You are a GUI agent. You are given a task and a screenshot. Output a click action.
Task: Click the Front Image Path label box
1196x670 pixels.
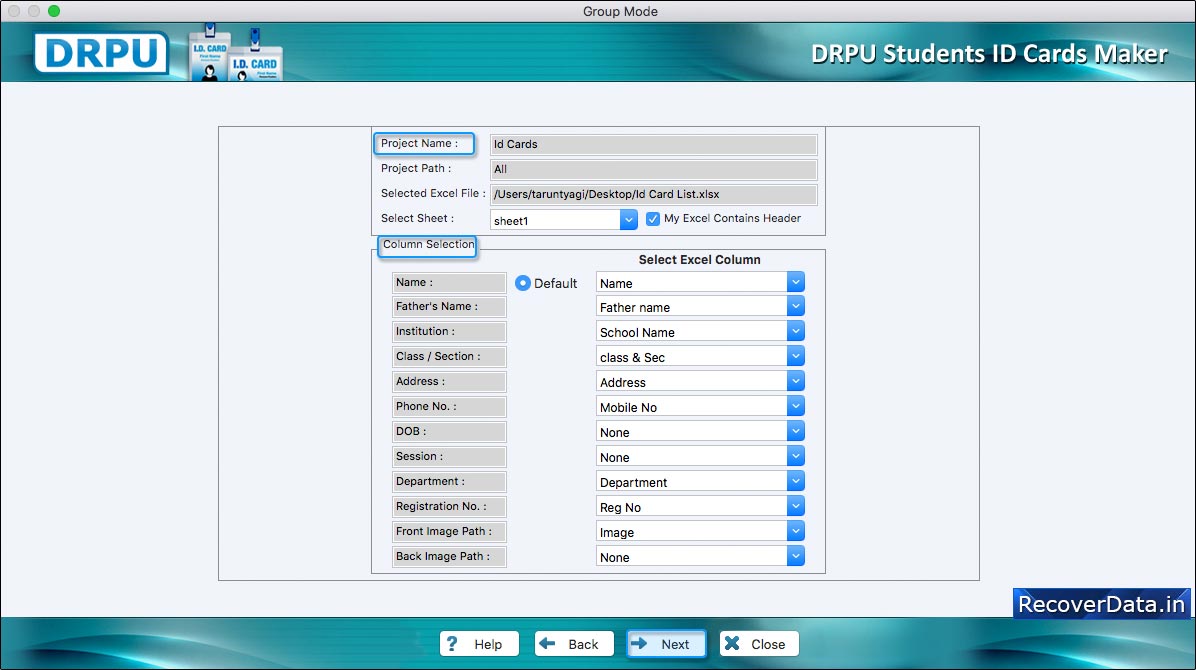[x=449, y=532]
